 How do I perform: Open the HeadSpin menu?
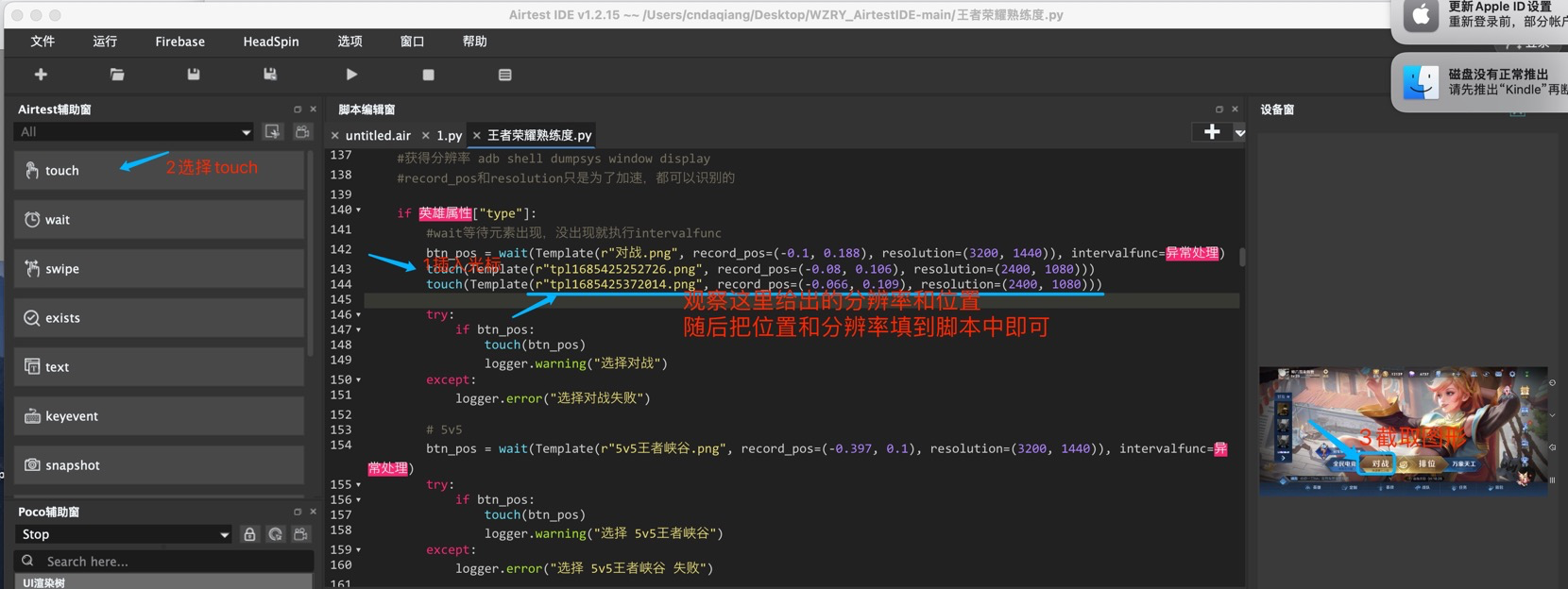click(271, 42)
